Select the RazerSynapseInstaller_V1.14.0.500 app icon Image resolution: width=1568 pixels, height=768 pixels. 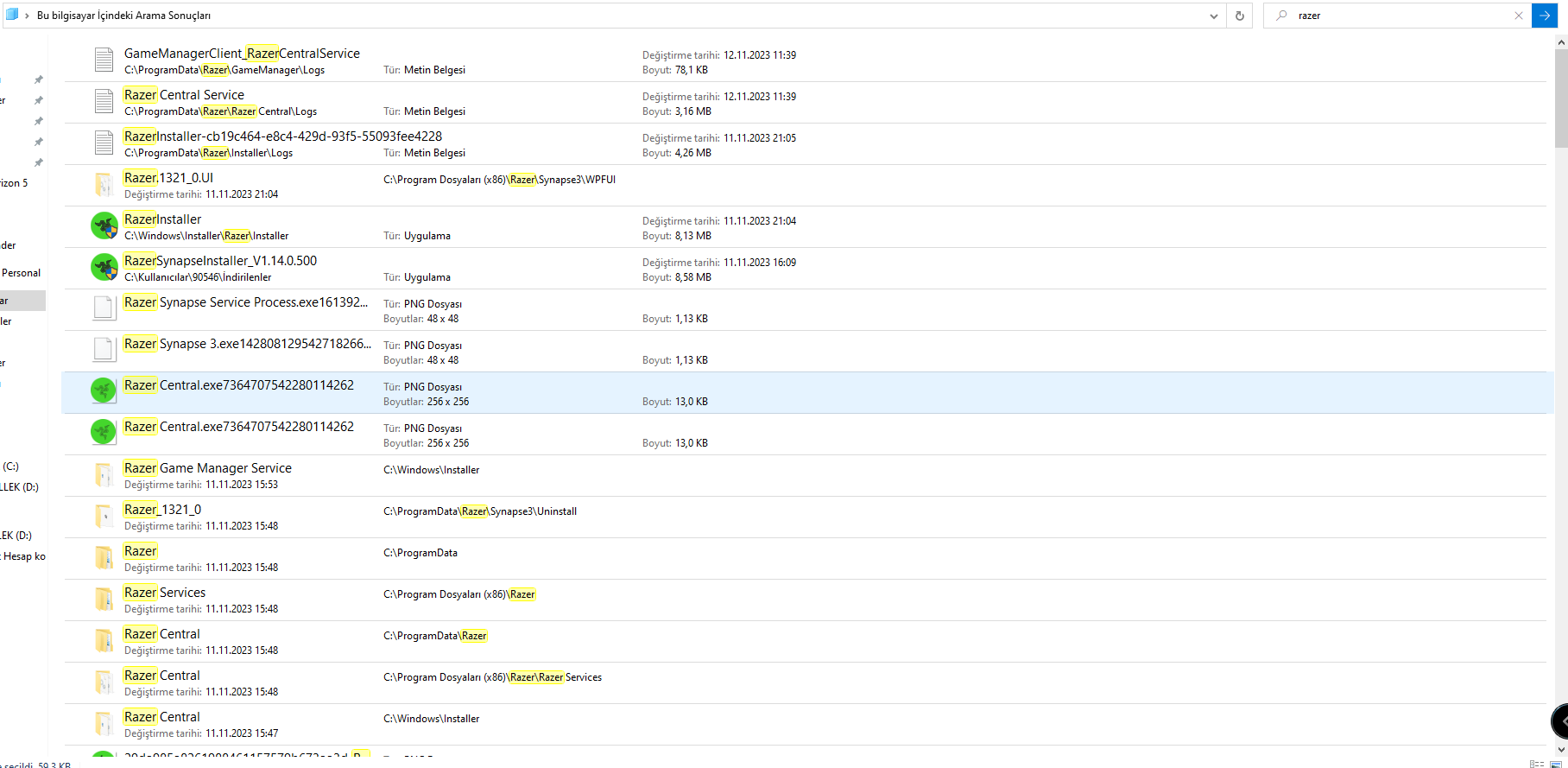tap(104, 267)
